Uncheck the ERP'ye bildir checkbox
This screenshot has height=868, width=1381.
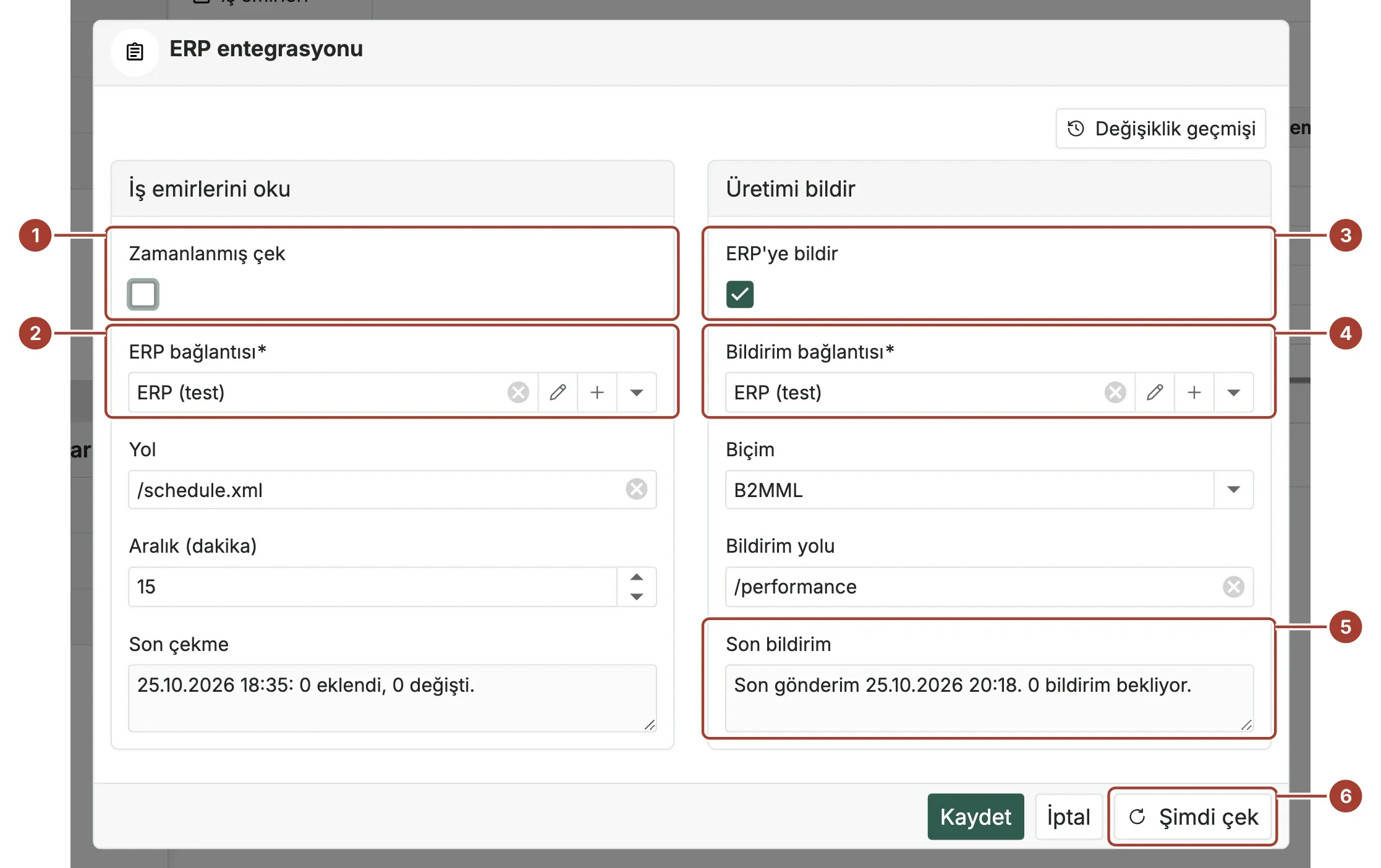point(739,294)
